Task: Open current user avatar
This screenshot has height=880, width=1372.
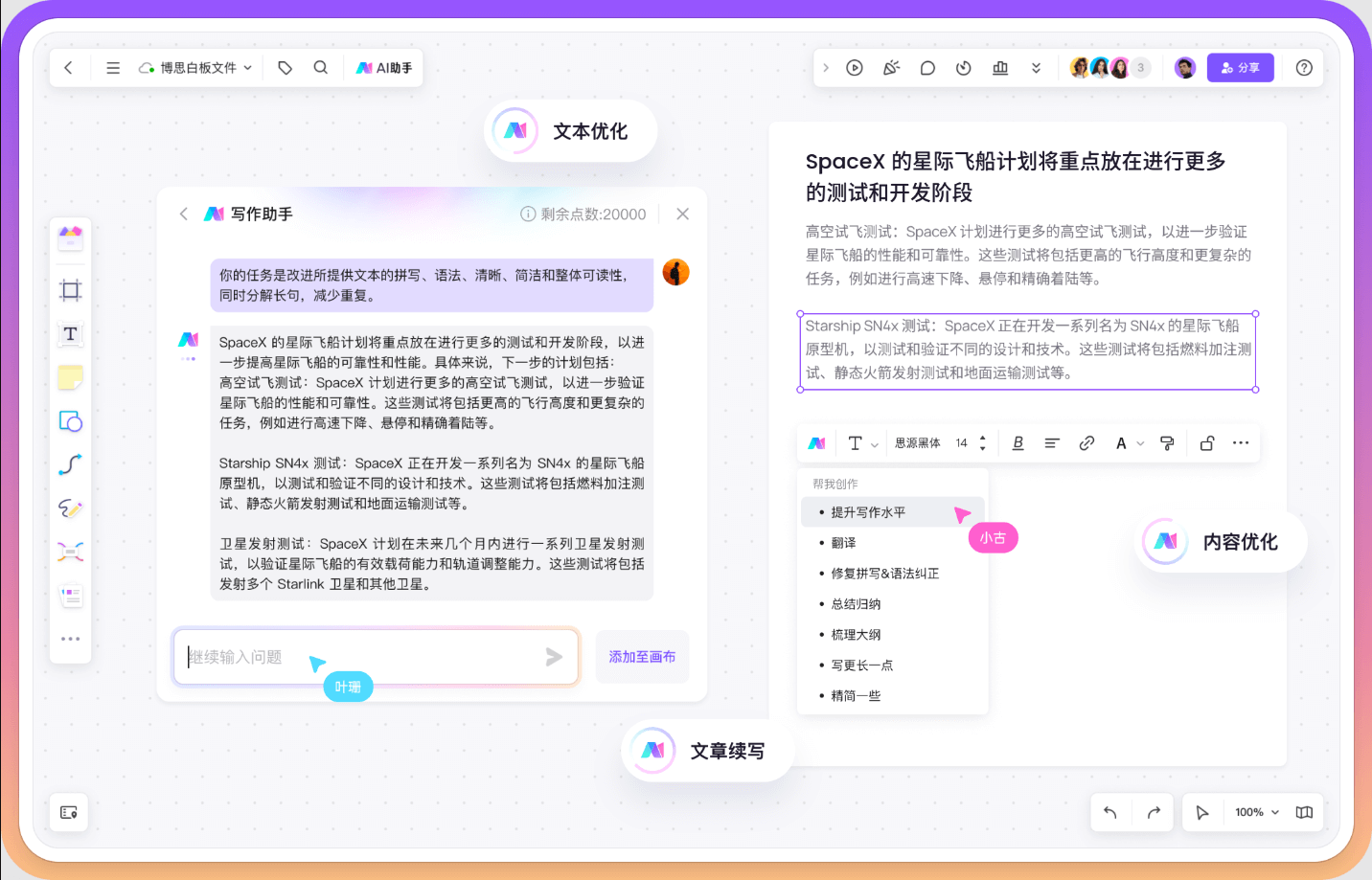Action: click(x=1185, y=68)
